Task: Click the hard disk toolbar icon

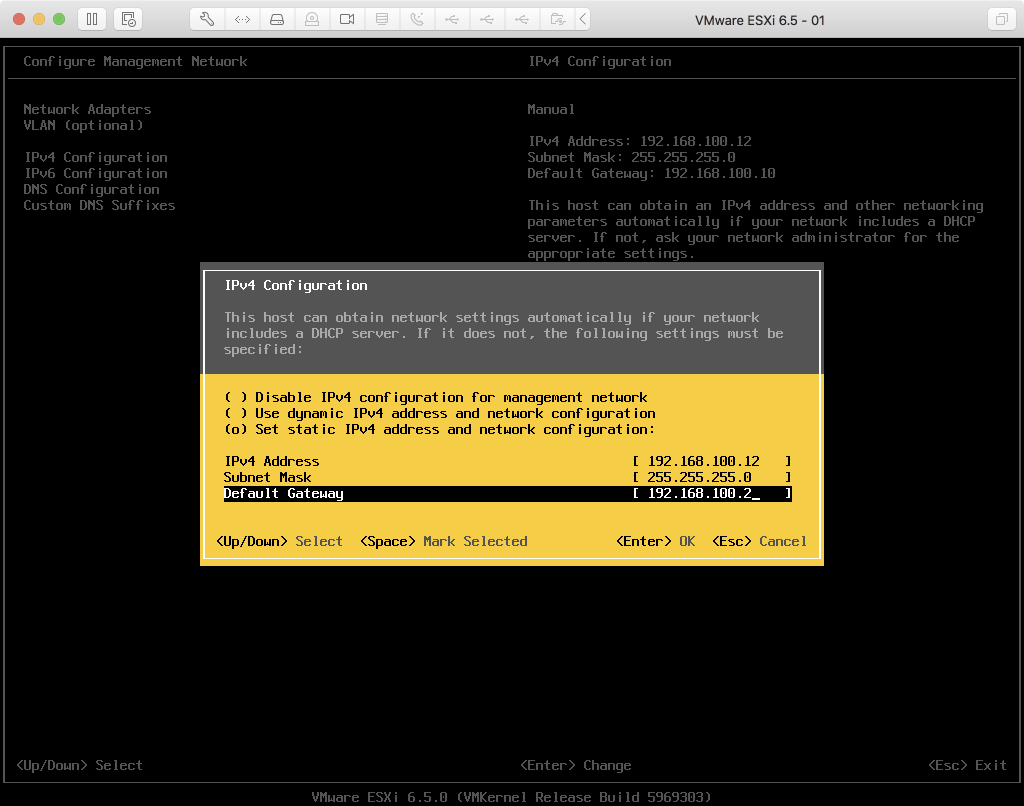Action: click(277, 19)
